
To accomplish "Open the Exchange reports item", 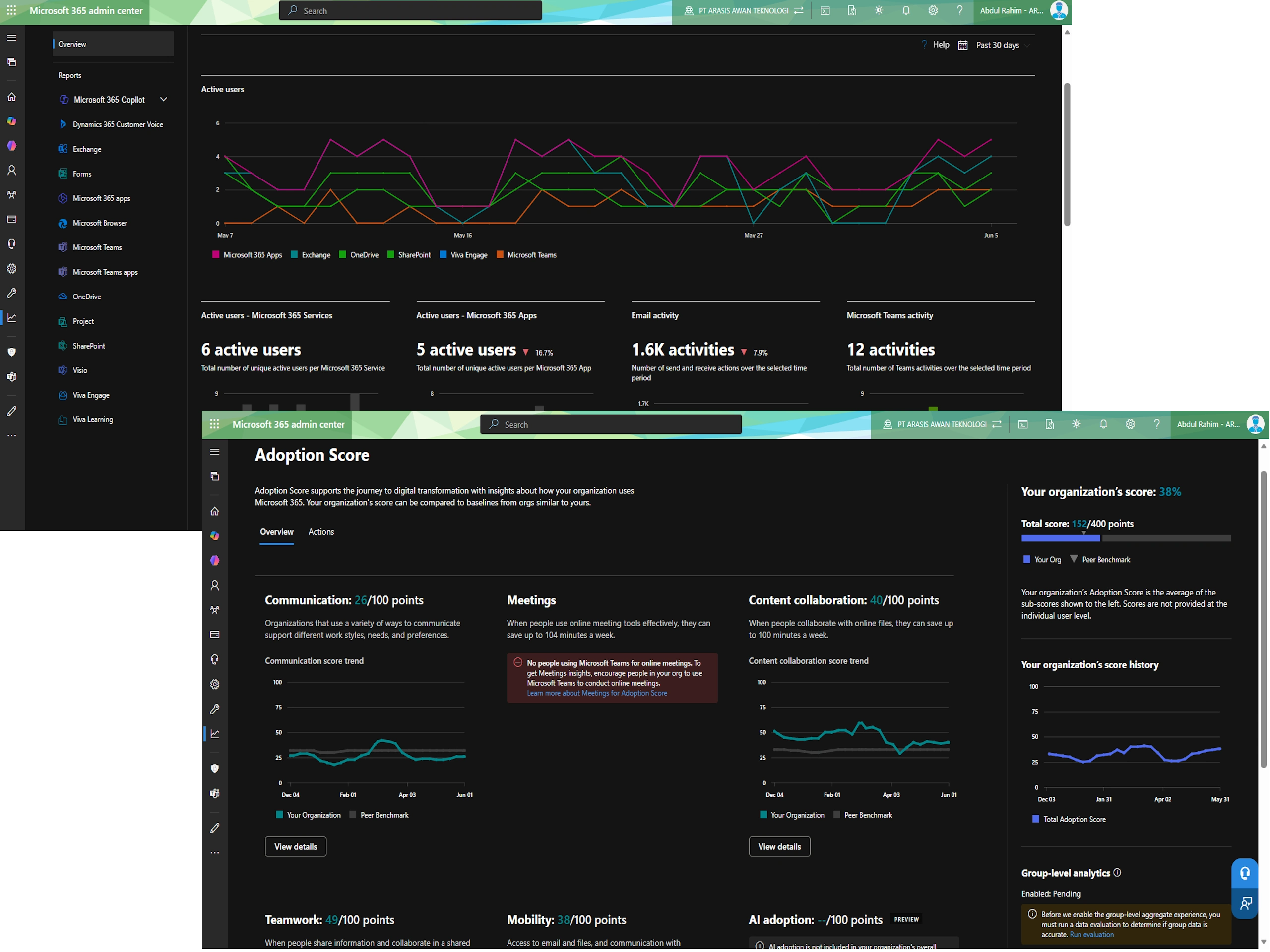I will 87,149.
